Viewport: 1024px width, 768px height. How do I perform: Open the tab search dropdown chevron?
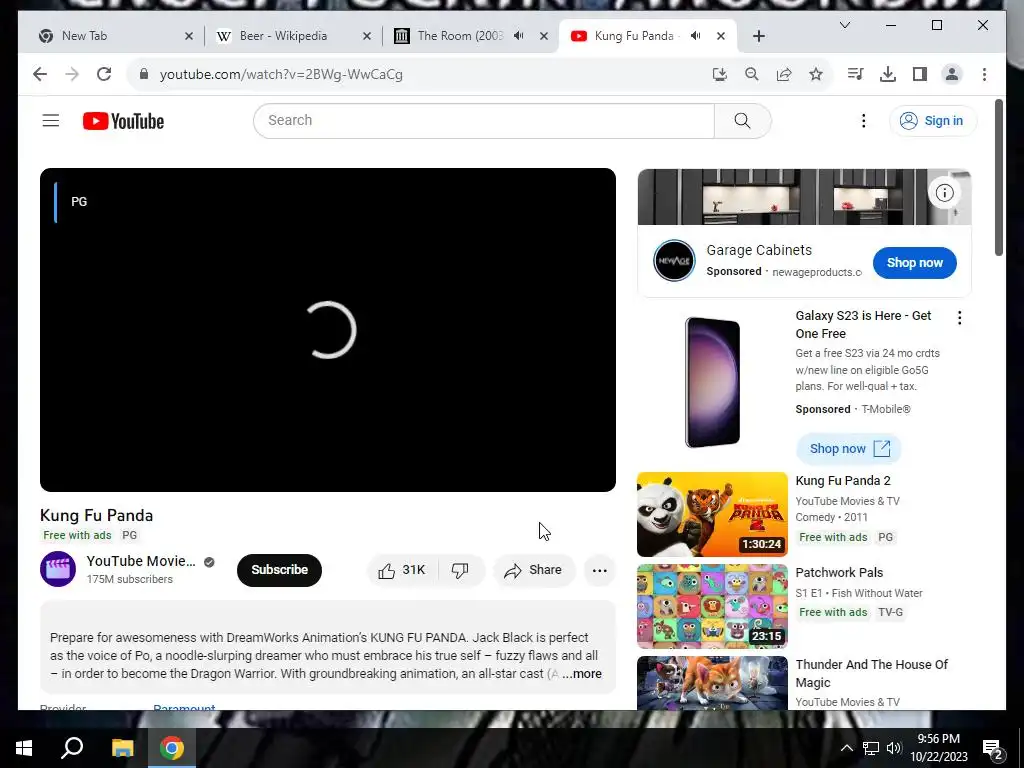tap(844, 25)
